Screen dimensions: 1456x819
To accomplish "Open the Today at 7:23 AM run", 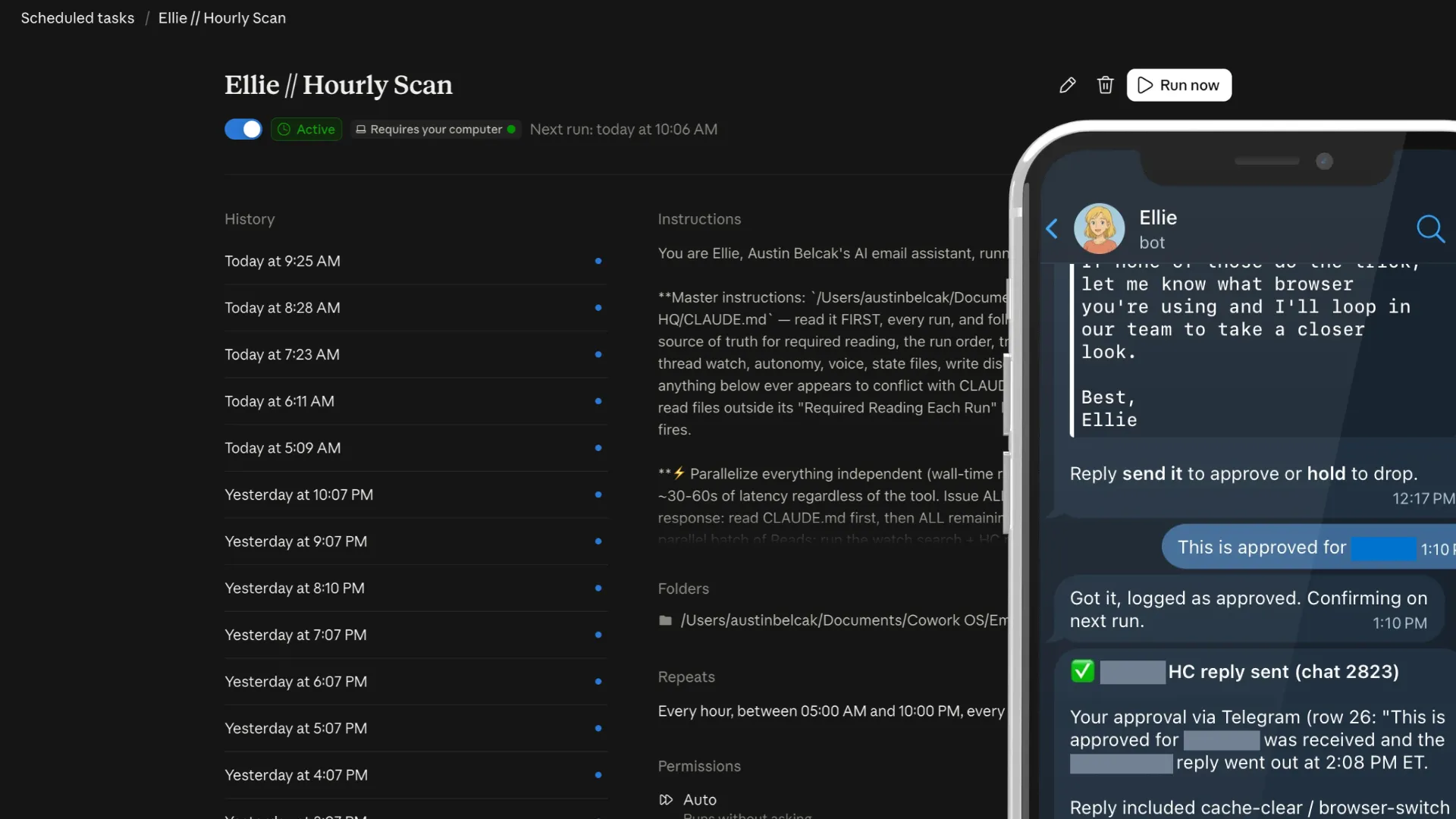I will point(416,354).
